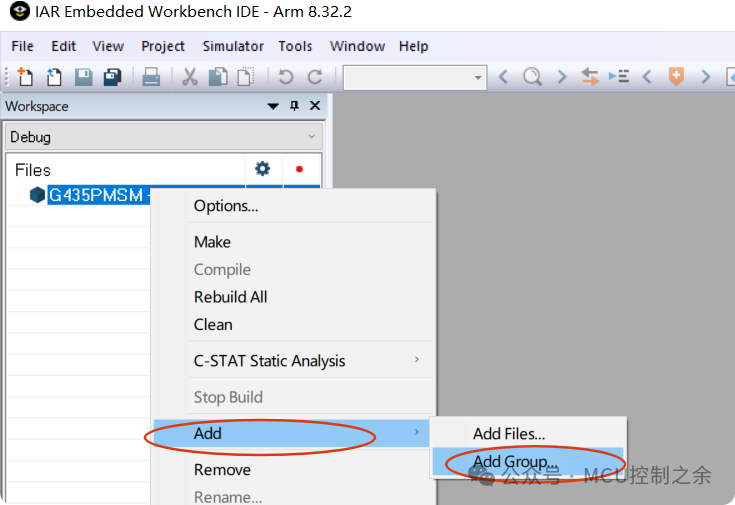Choose Add Files... in the submenu
Screen dimensions: 735x505
[x=528, y=434]
